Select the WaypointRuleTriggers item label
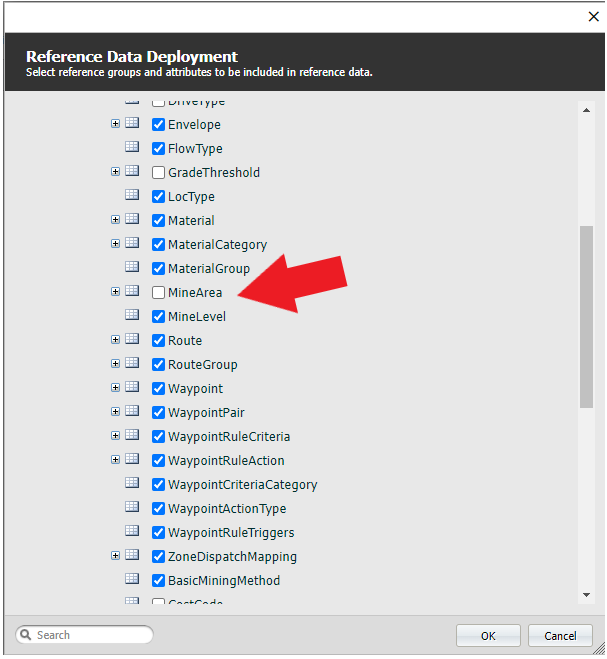 tap(231, 533)
